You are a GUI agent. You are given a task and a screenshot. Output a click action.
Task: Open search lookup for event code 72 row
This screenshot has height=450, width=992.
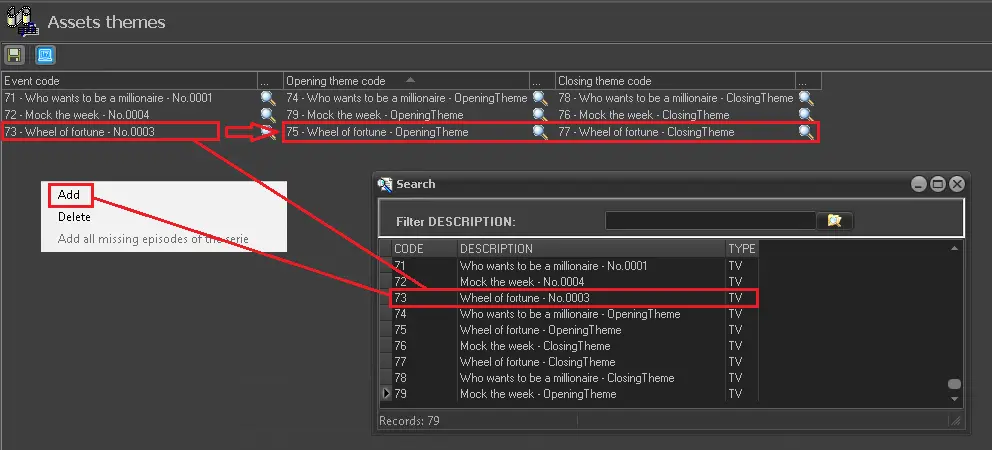[268, 115]
